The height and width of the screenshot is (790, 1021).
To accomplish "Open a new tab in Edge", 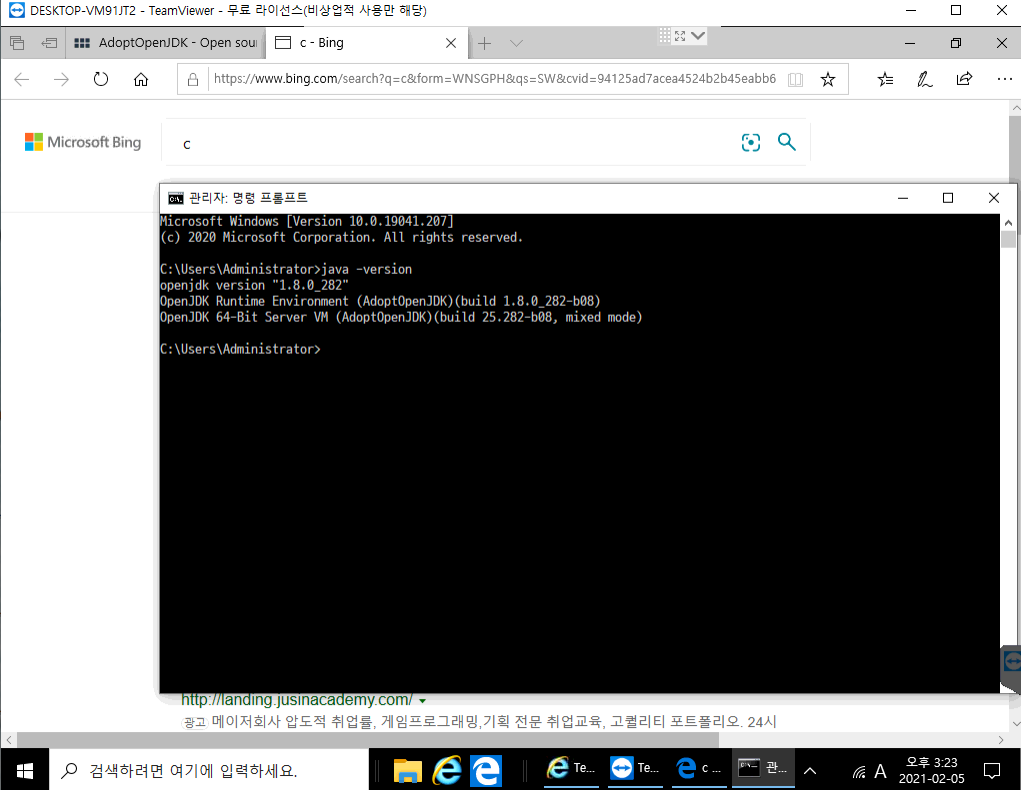I will 484,43.
